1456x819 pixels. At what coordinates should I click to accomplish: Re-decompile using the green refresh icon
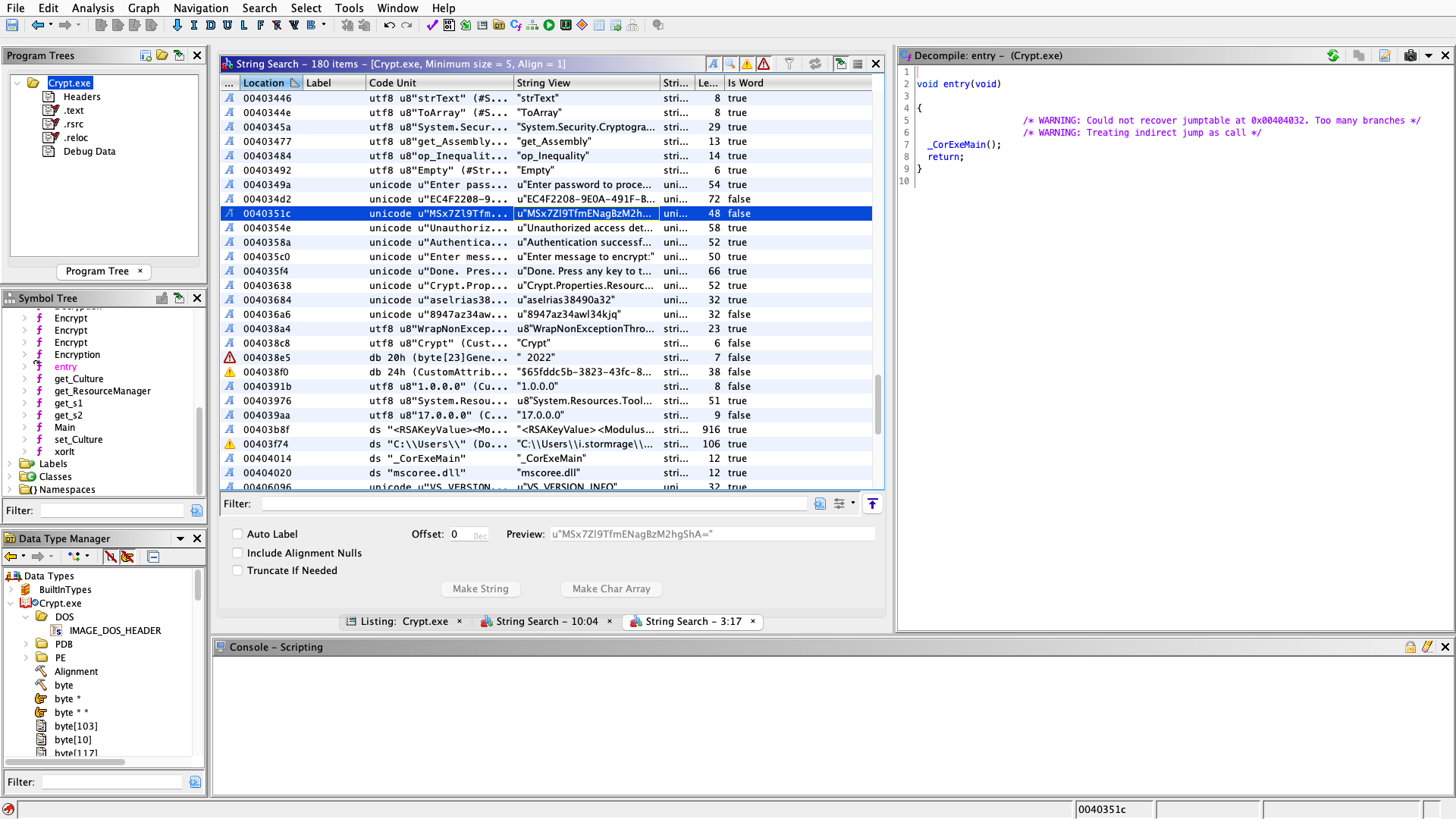click(x=1332, y=55)
